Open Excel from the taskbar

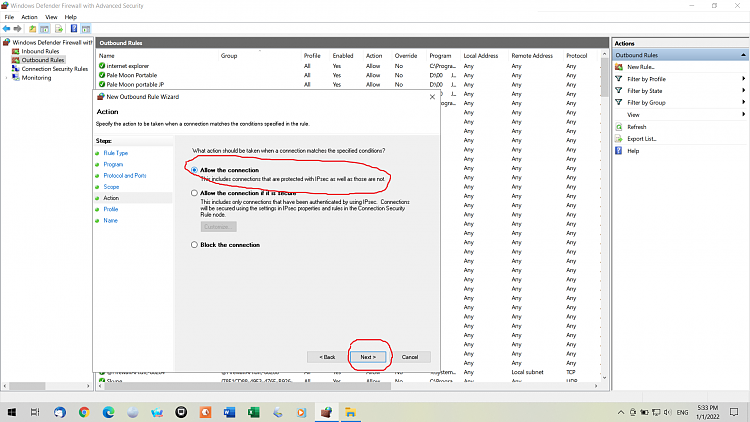pos(254,412)
